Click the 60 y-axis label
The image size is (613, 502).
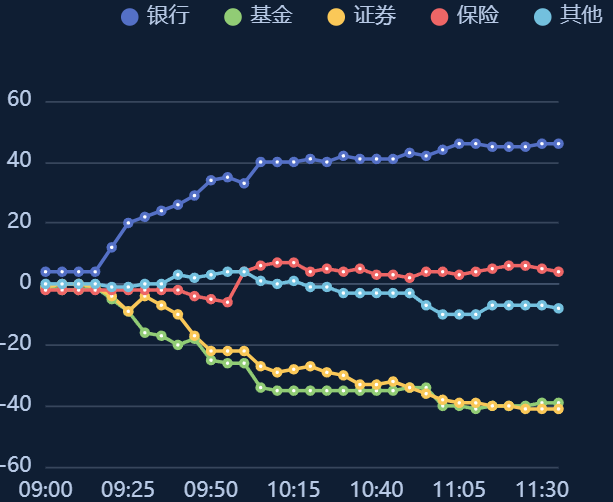pos(20,100)
